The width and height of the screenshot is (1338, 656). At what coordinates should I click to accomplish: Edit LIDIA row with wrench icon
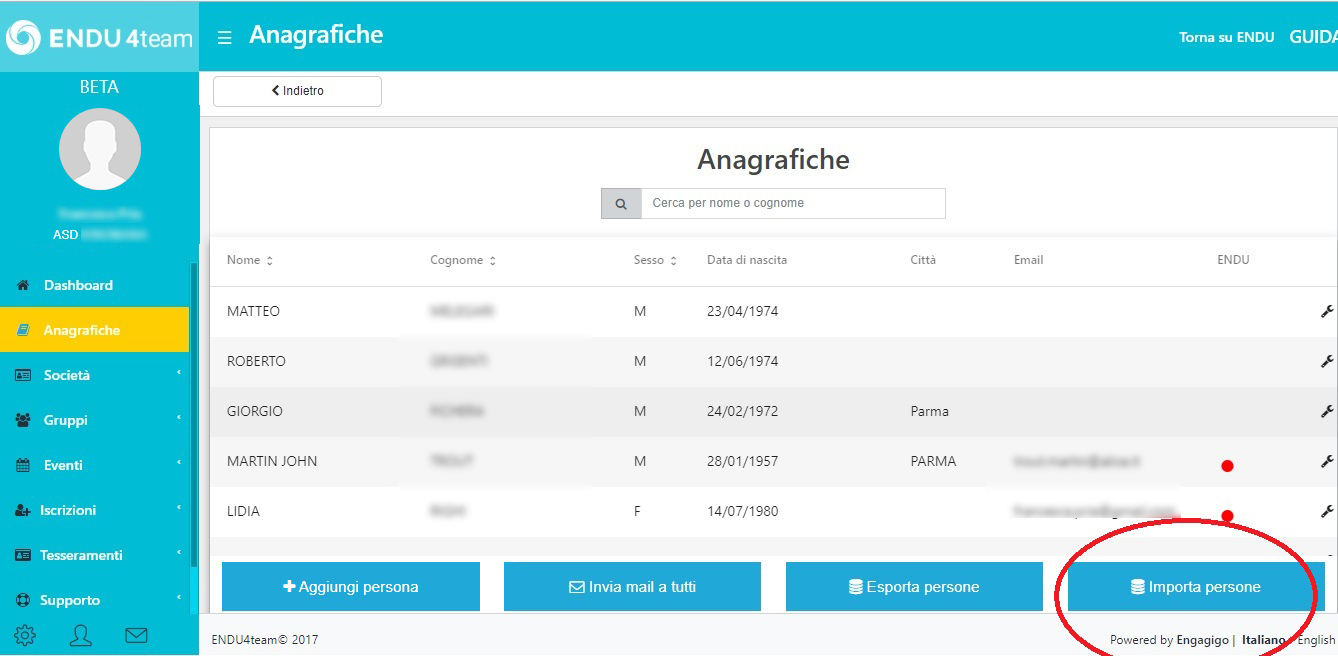[1327, 511]
